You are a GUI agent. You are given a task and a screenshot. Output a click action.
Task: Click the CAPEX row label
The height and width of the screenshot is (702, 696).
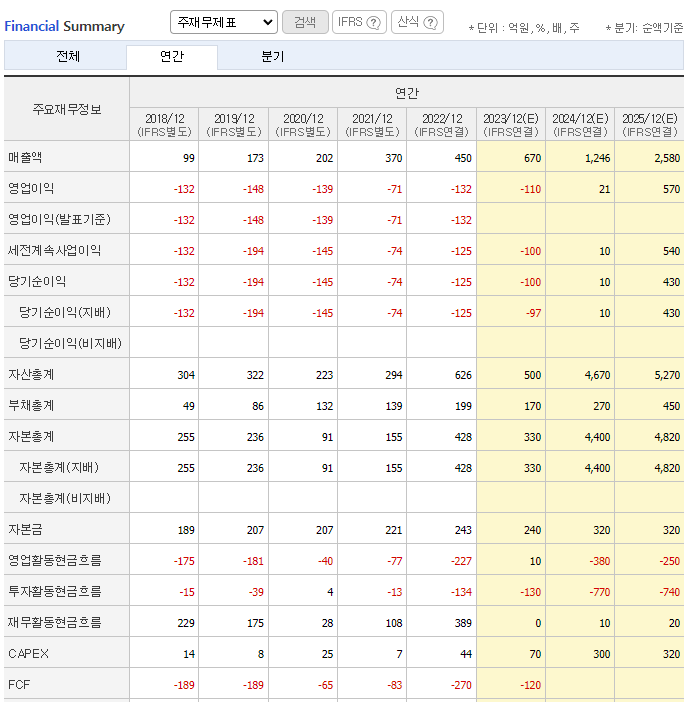pos(28,654)
